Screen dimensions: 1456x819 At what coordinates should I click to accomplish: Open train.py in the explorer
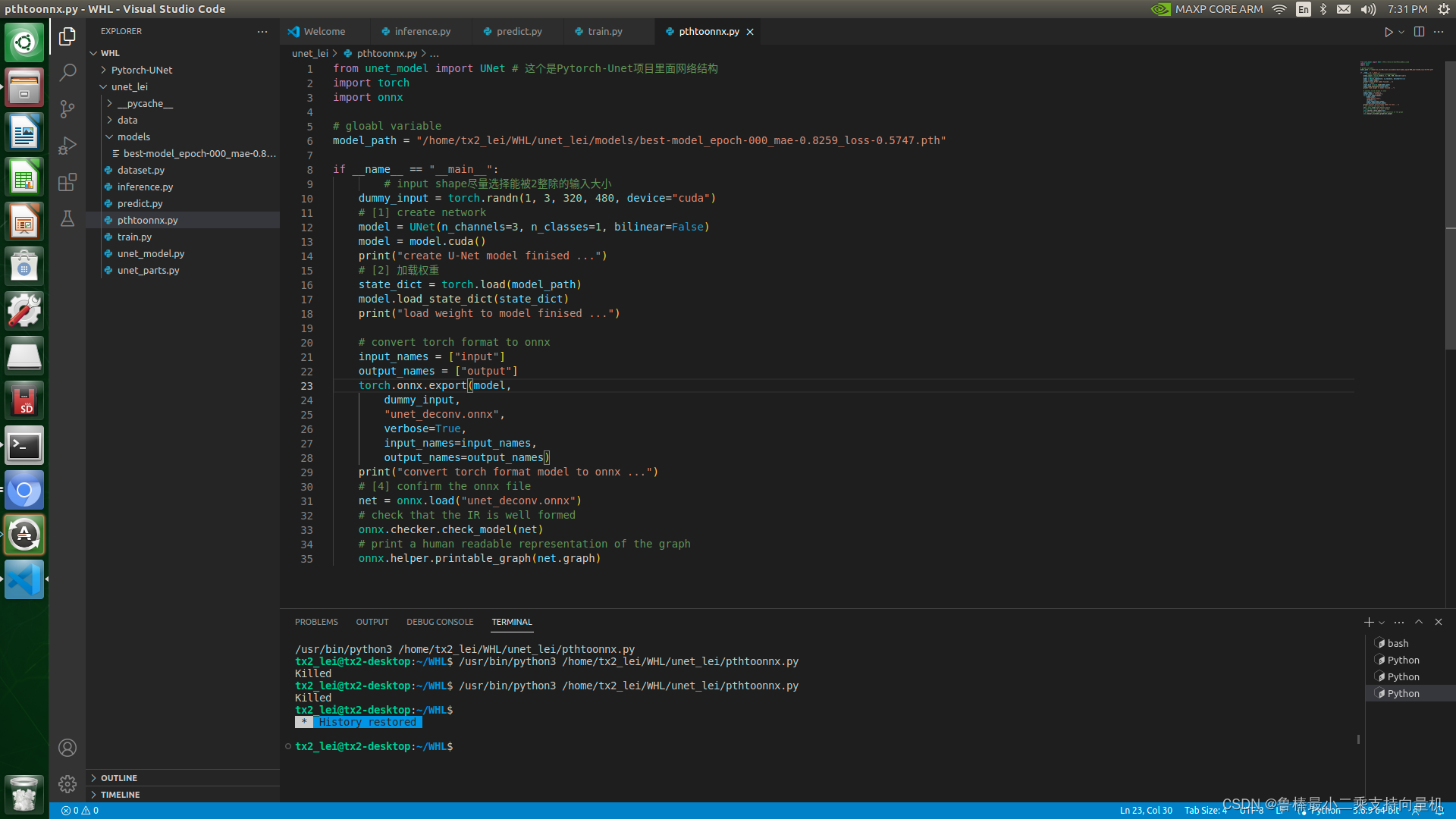(x=182, y=237)
